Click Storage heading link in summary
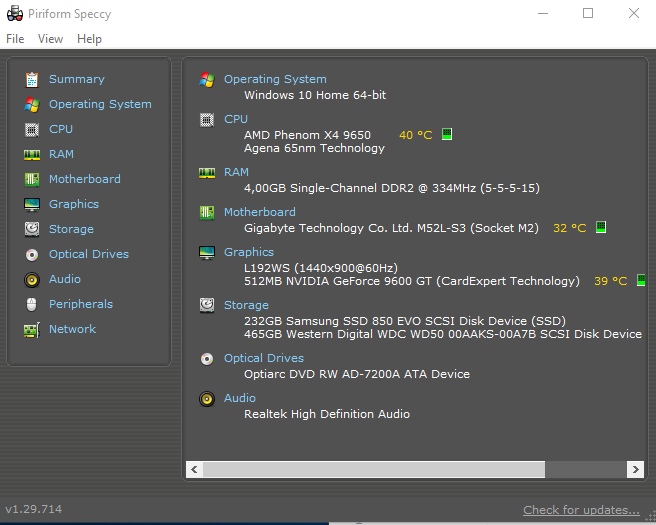The width and height of the screenshot is (656, 525). pyautogui.click(x=246, y=305)
